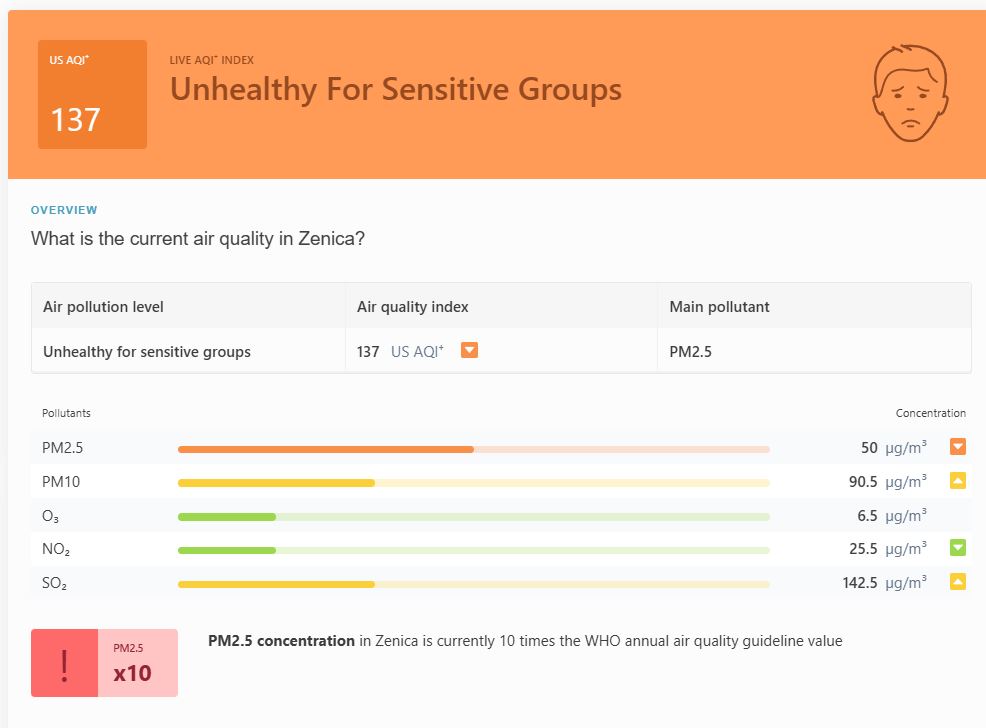Expand the PM2.5 orange down arrow

point(958,447)
